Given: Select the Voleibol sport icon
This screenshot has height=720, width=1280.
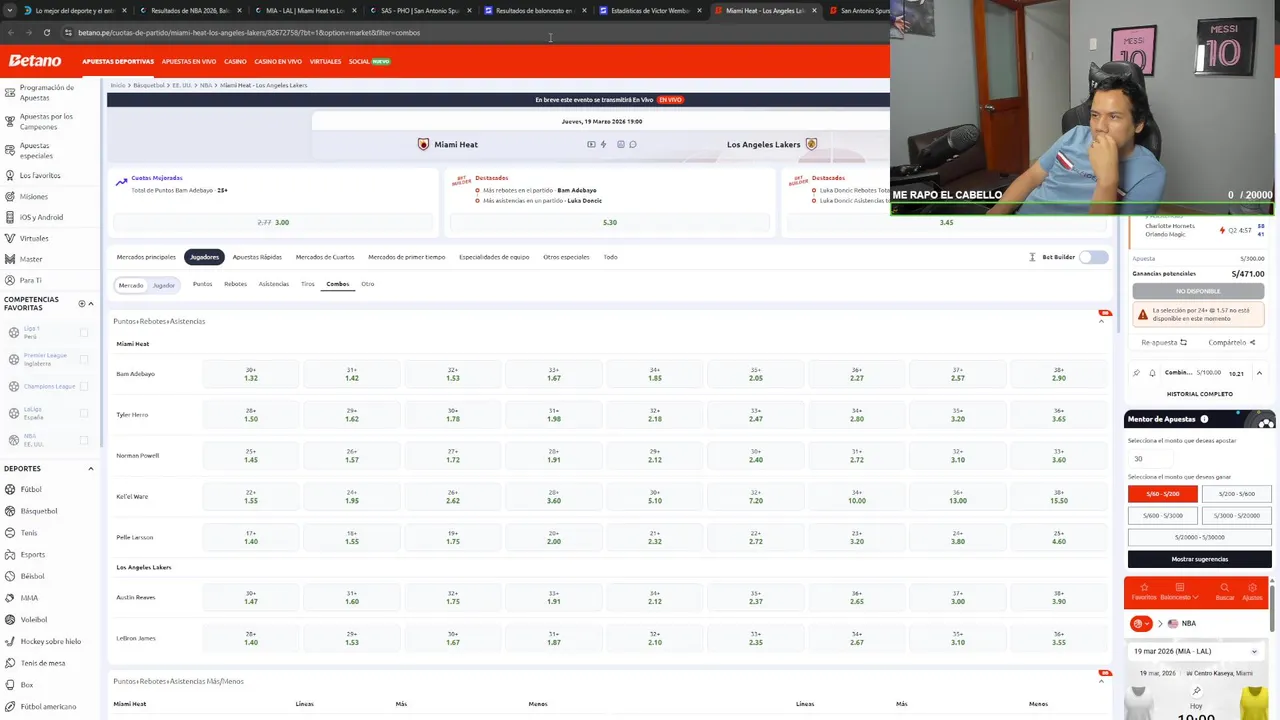Looking at the screenshot, I should pos(9,619).
